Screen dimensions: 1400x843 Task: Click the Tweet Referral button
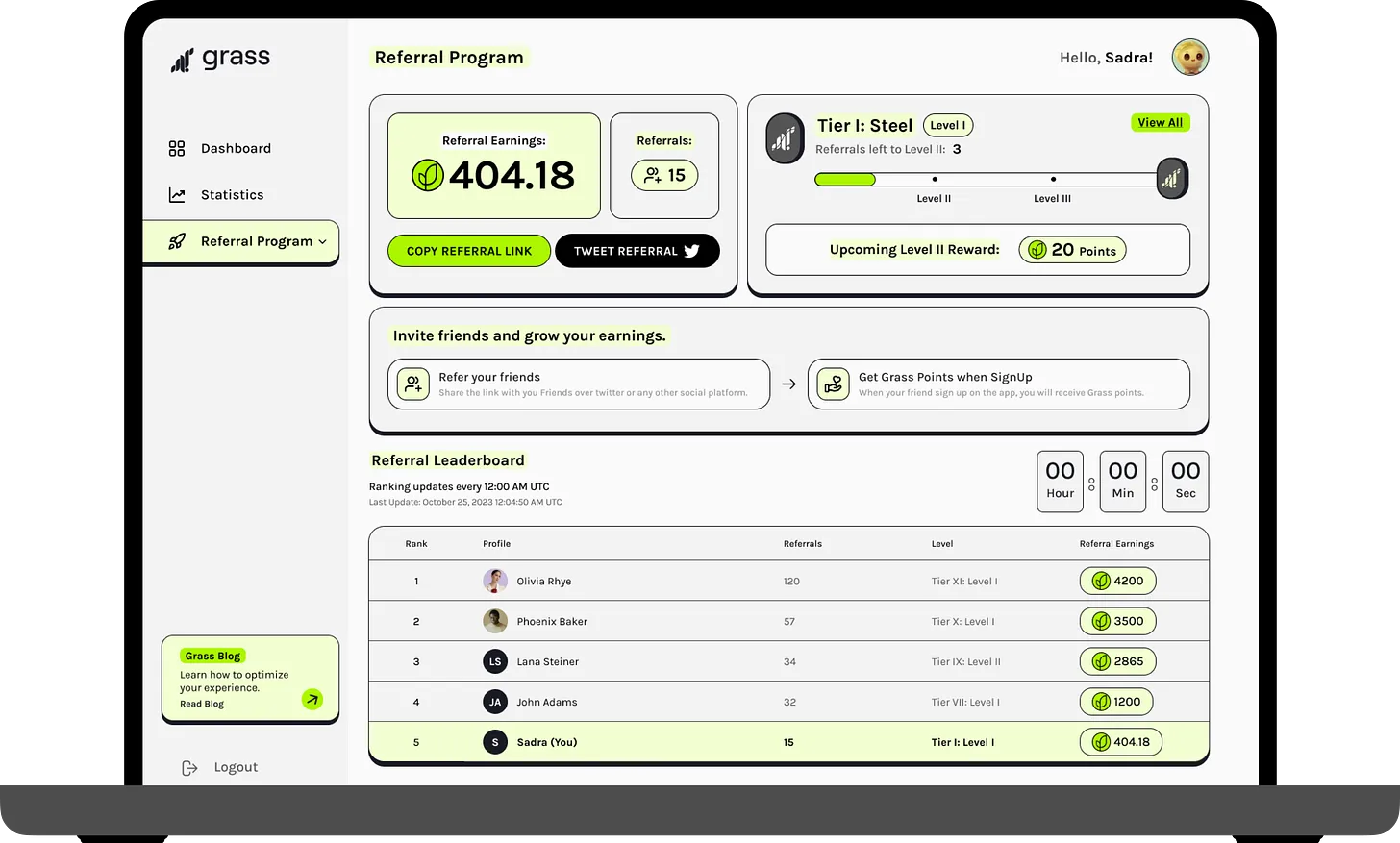637,251
